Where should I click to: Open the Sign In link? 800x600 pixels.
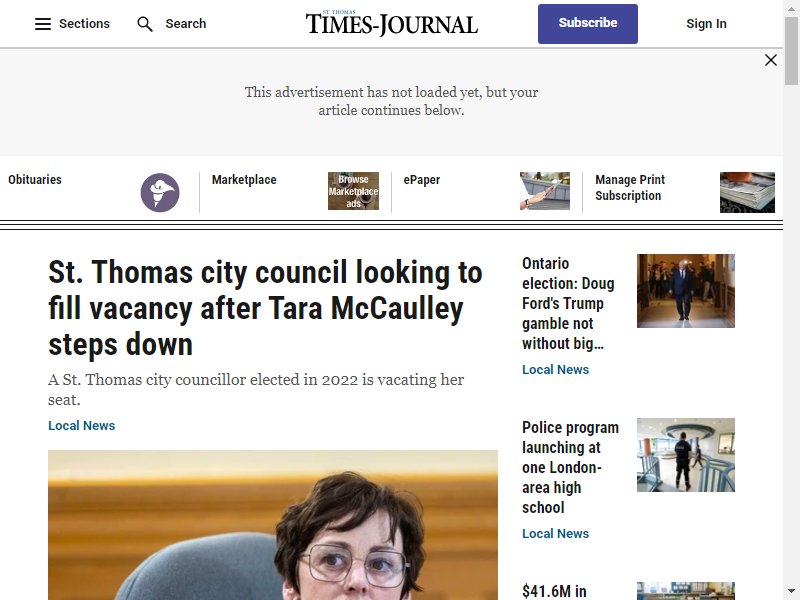click(x=706, y=24)
